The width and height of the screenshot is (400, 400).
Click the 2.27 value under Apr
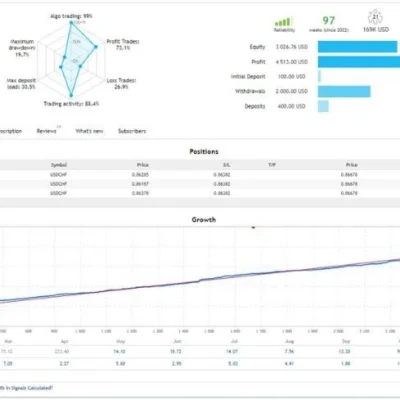(64, 364)
